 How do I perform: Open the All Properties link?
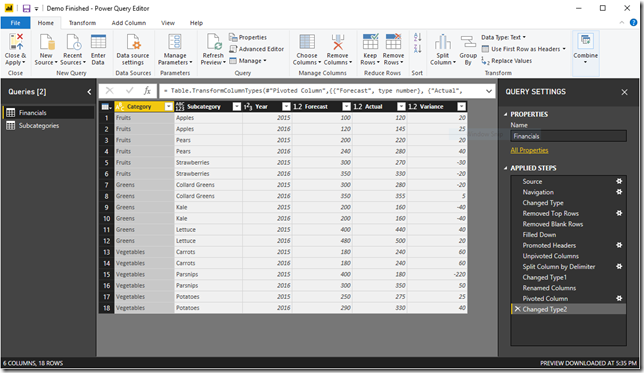[x=529, y=150]
